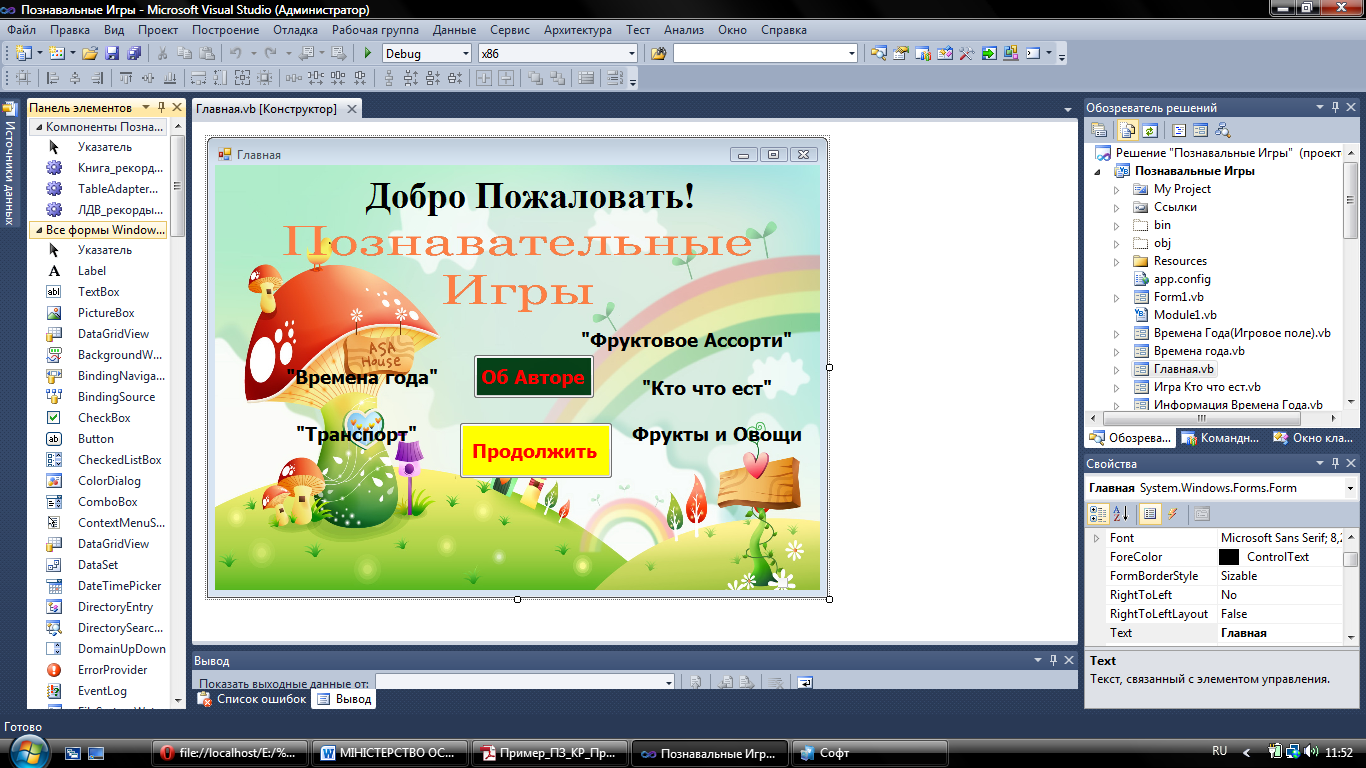The width and height of the screenshot is (1366, 768).
Task: Click the Save All toolbar icon
Action: tap(133, 53)
